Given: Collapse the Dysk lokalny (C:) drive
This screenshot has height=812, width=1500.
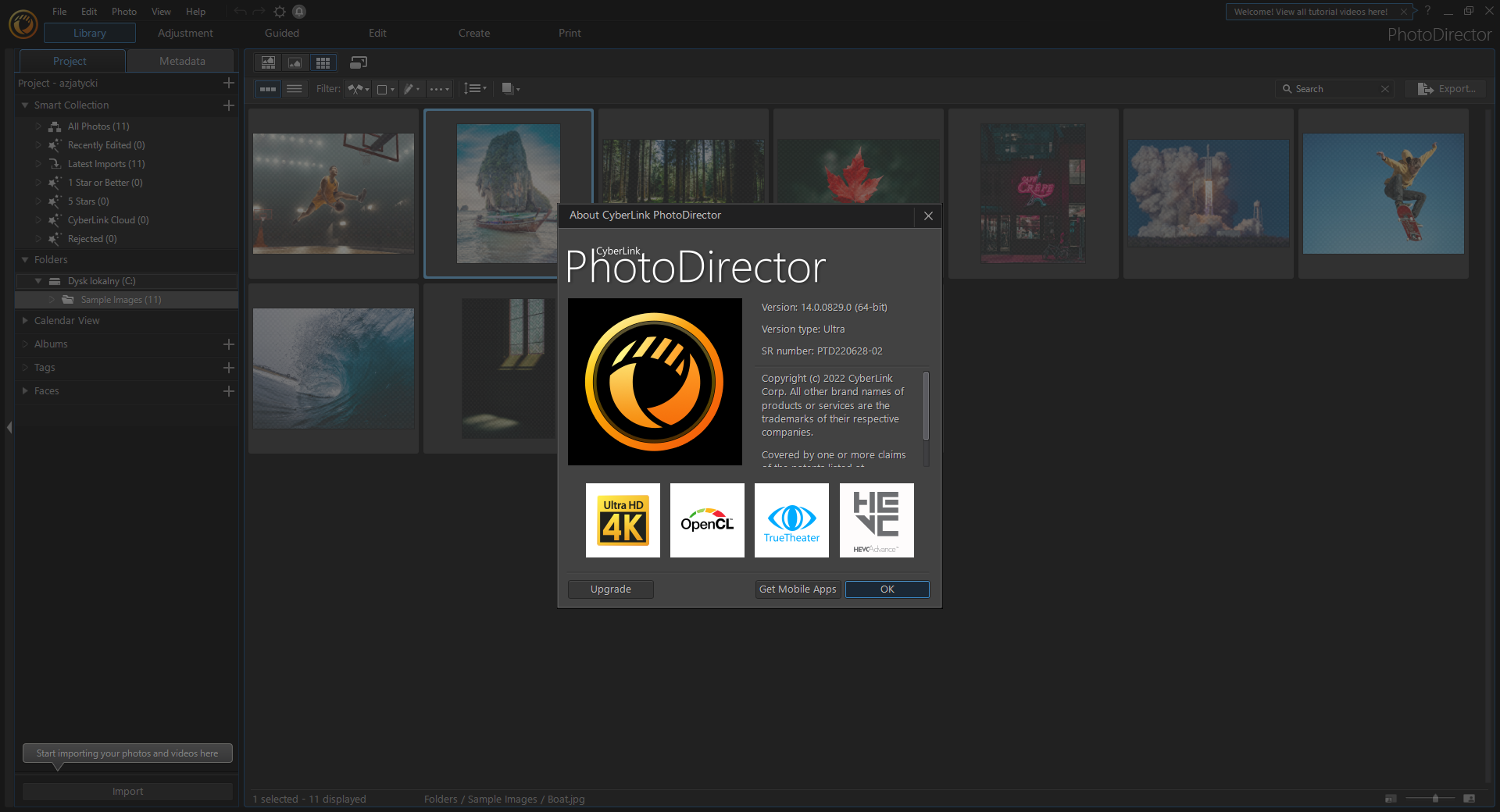Looking at the screenshot, I should coord(38,281).
